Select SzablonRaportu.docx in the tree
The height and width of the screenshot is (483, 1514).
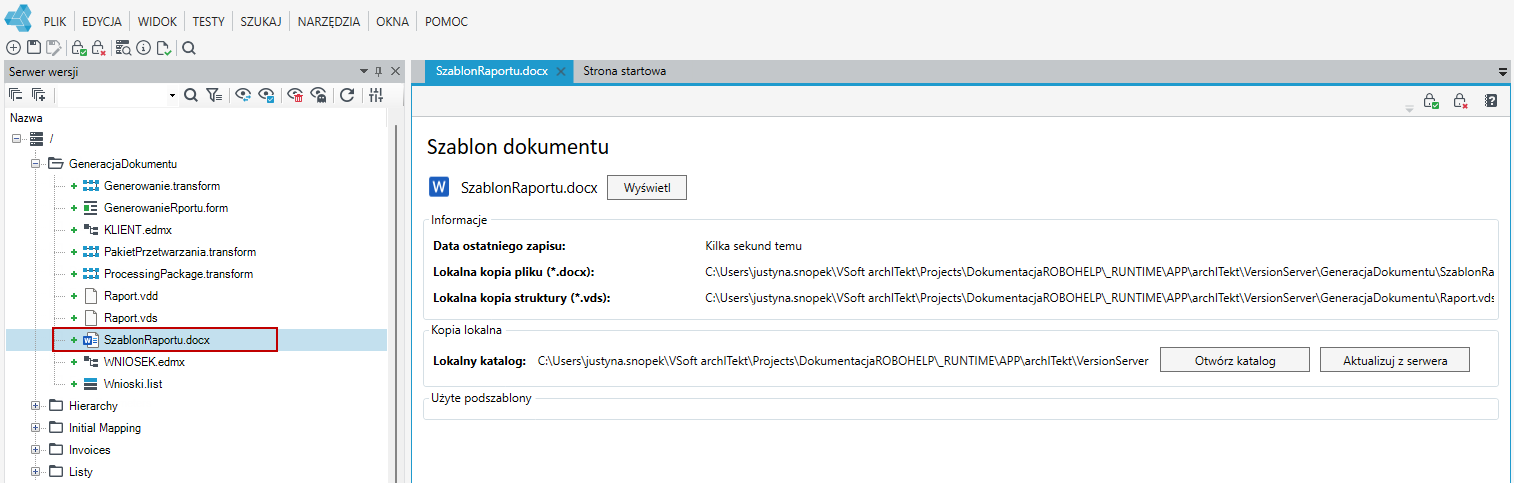157,340
